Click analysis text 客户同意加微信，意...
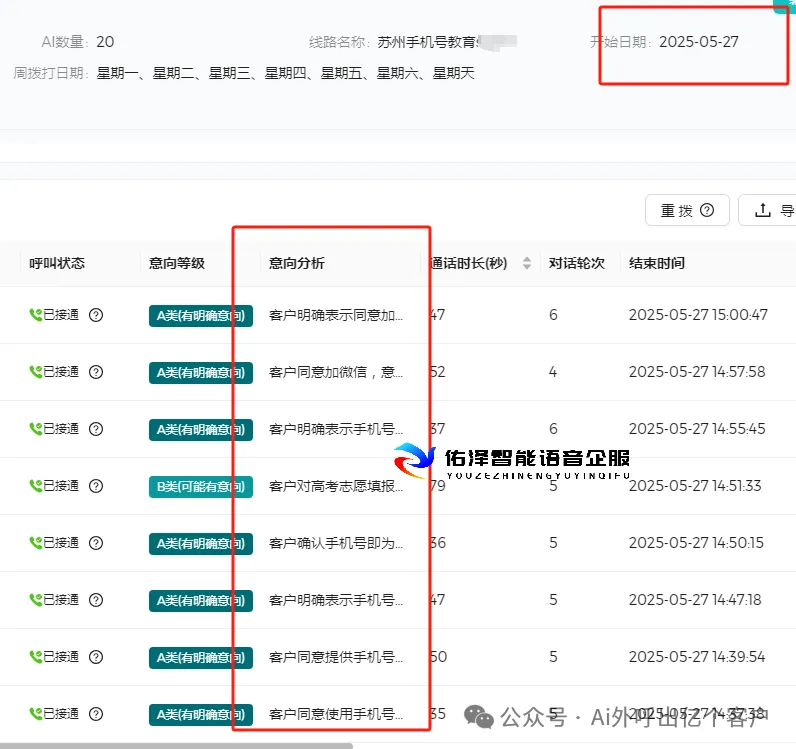The height and width of the screenshot is (749, 796). click(336, 372)
